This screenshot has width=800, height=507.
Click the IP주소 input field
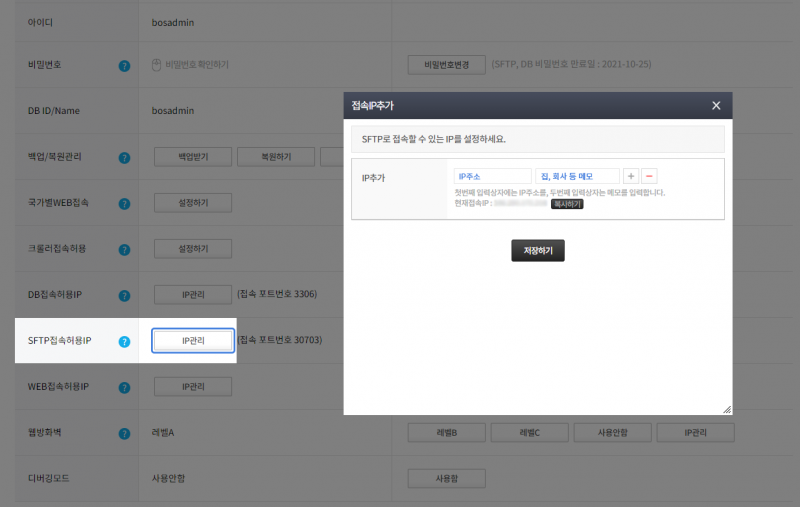(x=492, y=176)
